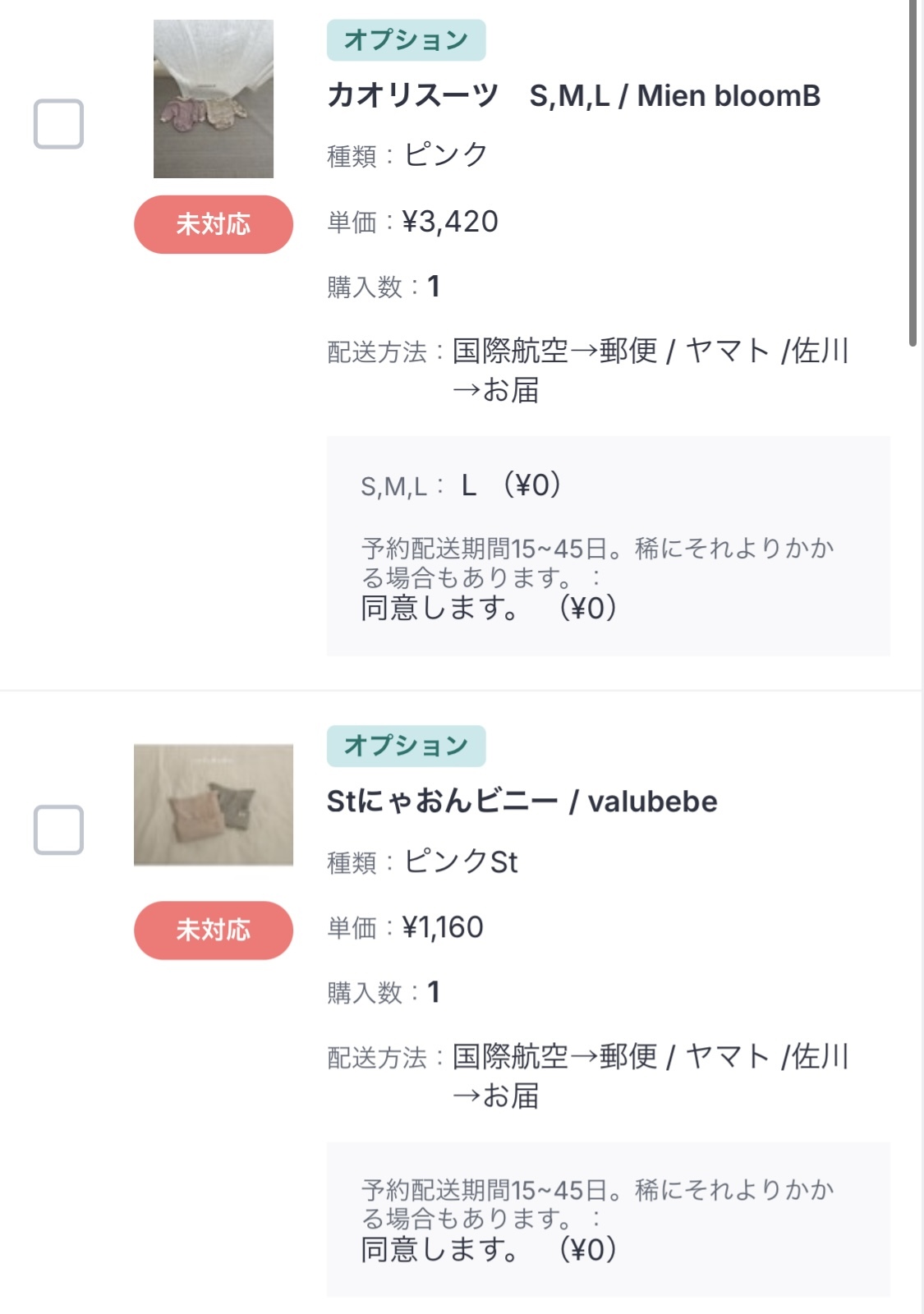Select the 種類：ピンクSt variant text

pos(422,862)
